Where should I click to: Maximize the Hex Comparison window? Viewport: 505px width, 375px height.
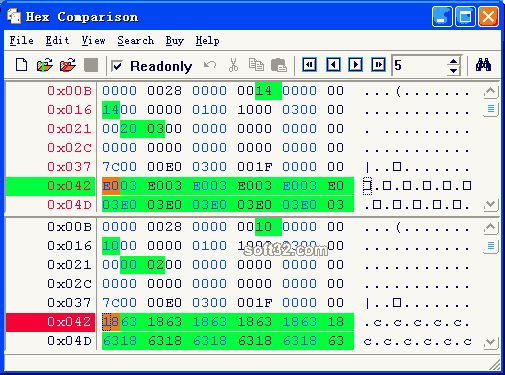[465, 16]
